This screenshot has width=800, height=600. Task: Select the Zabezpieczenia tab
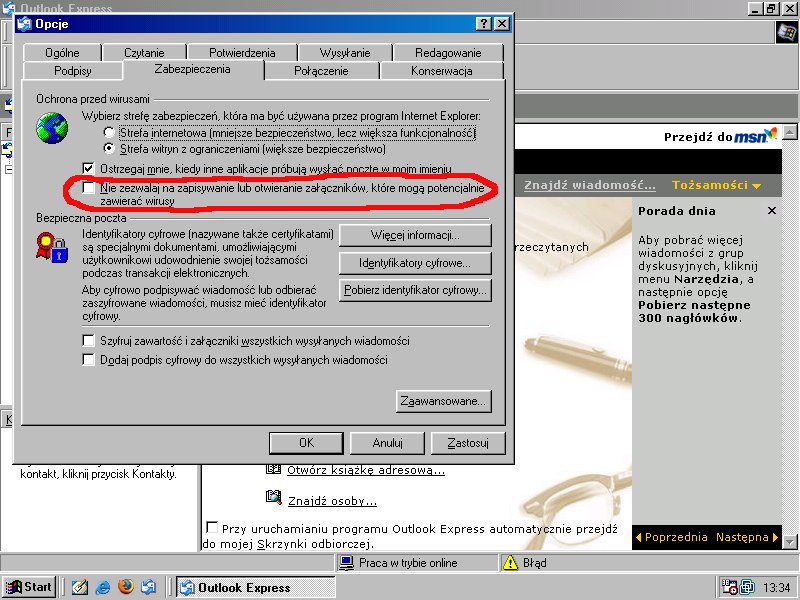[192, 69]
